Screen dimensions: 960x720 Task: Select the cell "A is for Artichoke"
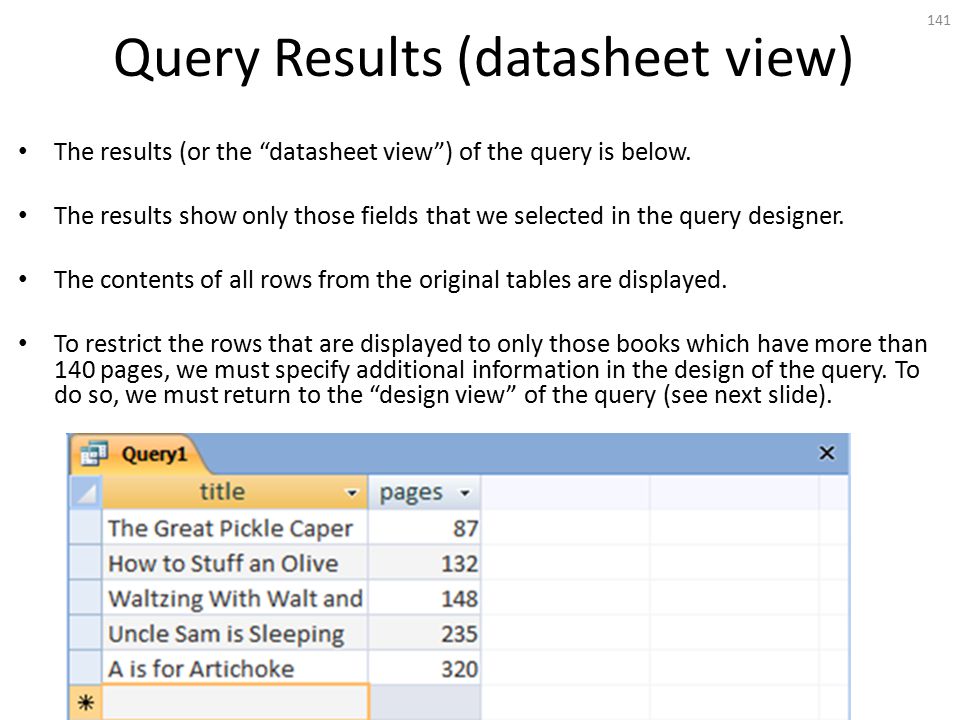tap(234, 668)
